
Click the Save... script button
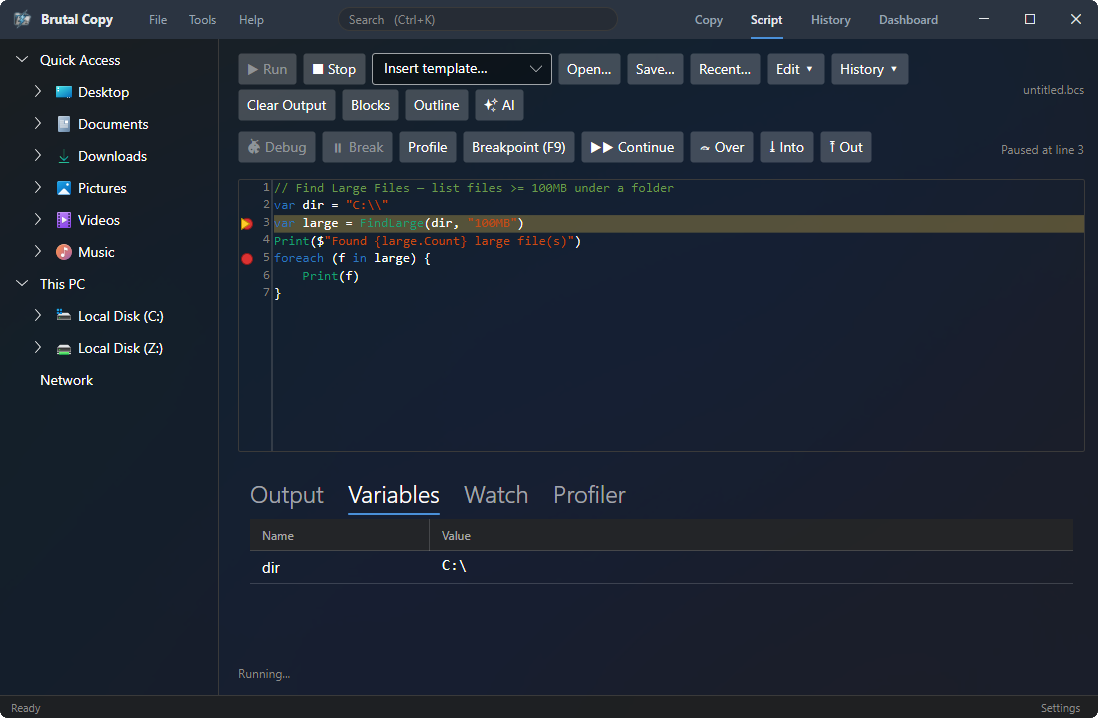pyautogui.click(x=655, y=69)
